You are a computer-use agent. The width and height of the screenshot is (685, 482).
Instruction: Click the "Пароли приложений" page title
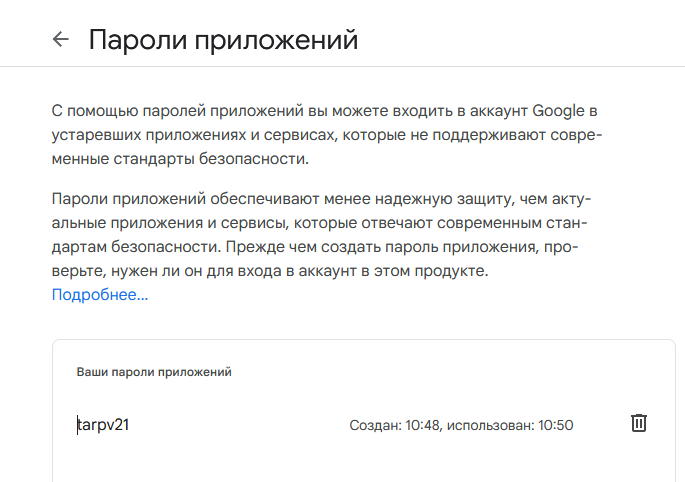(x=223, y=40)
